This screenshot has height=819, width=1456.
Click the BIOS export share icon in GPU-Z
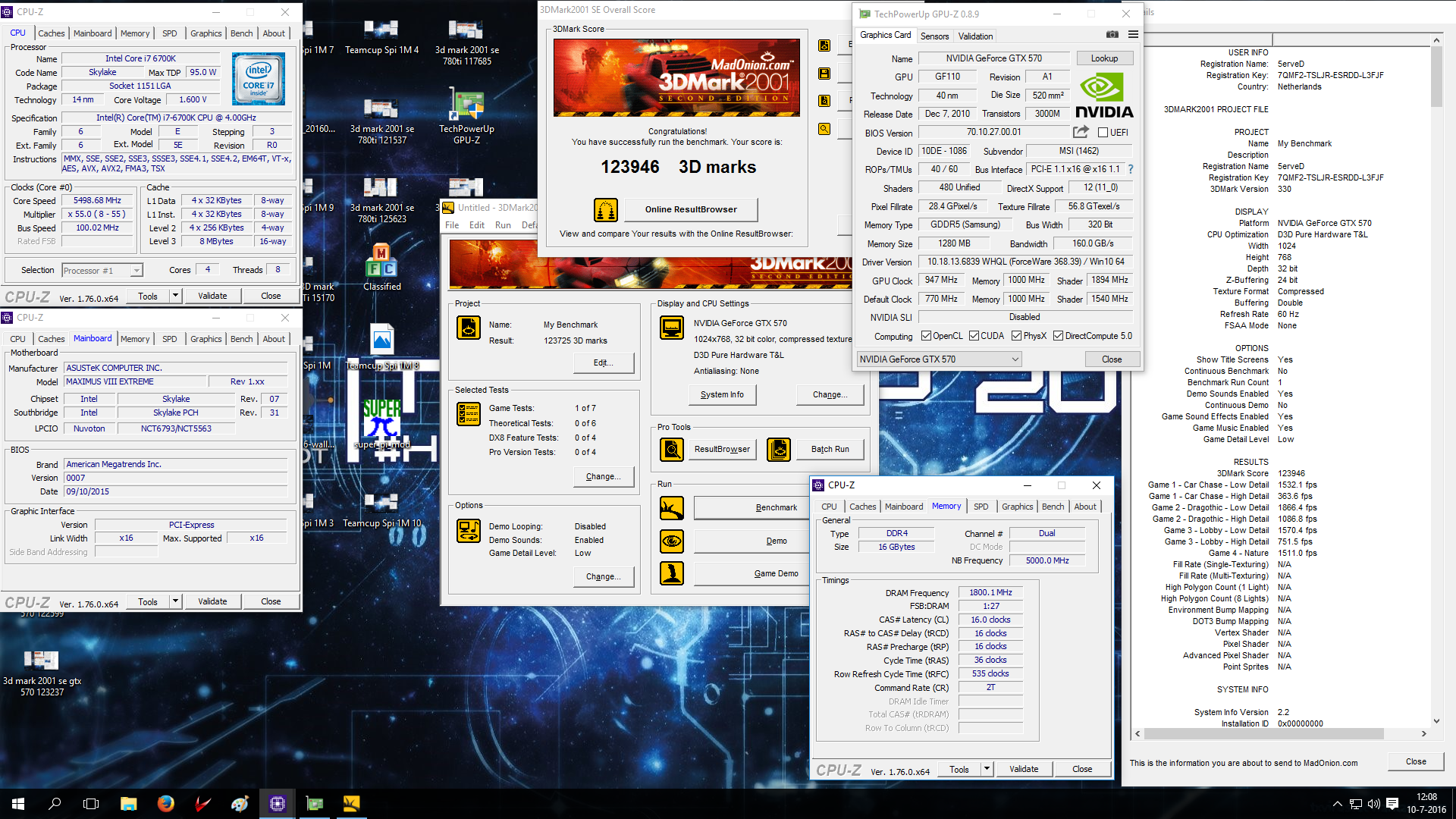1081,132
